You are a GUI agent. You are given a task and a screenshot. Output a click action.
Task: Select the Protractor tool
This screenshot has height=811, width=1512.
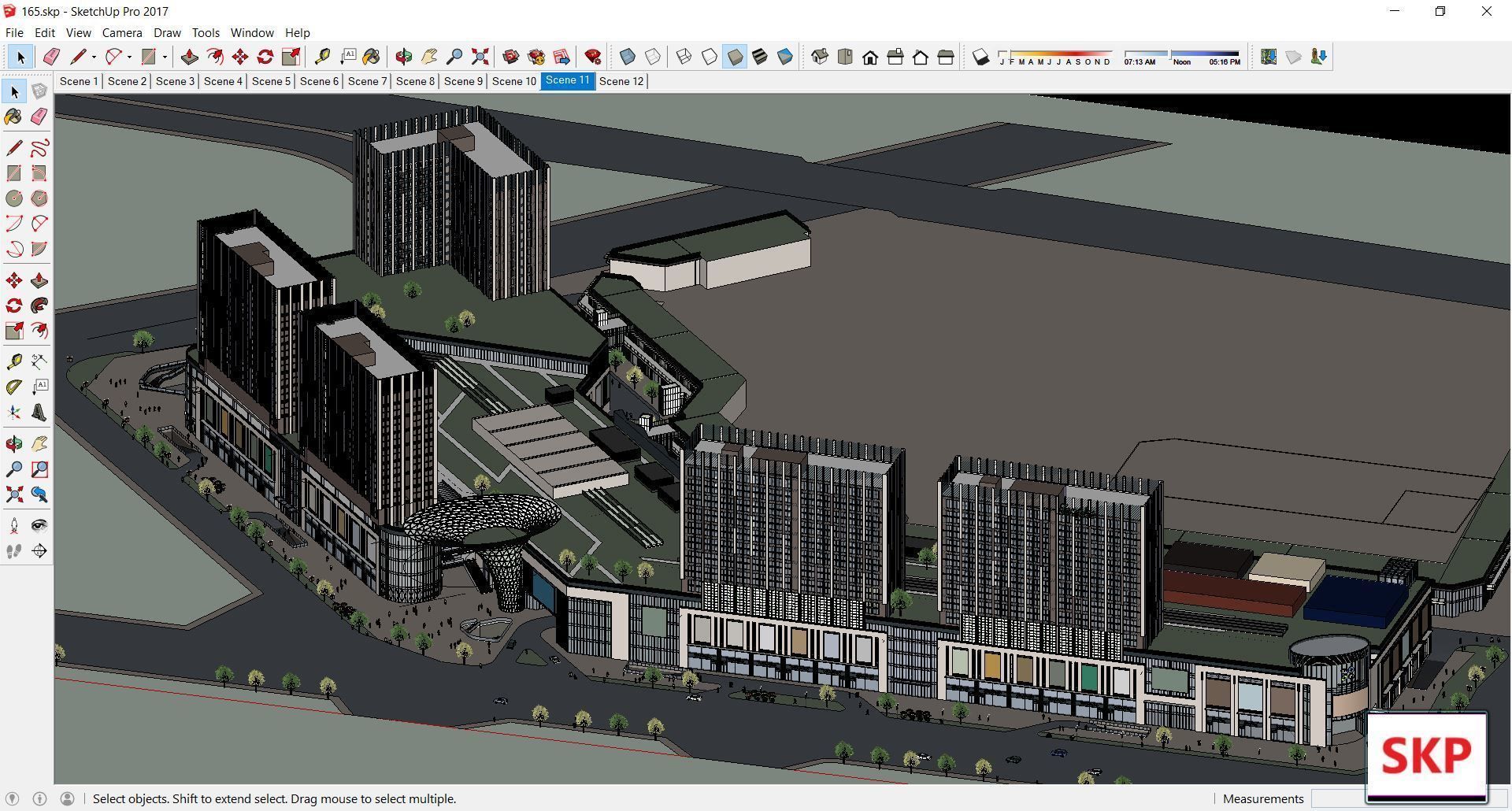point(14,387)
